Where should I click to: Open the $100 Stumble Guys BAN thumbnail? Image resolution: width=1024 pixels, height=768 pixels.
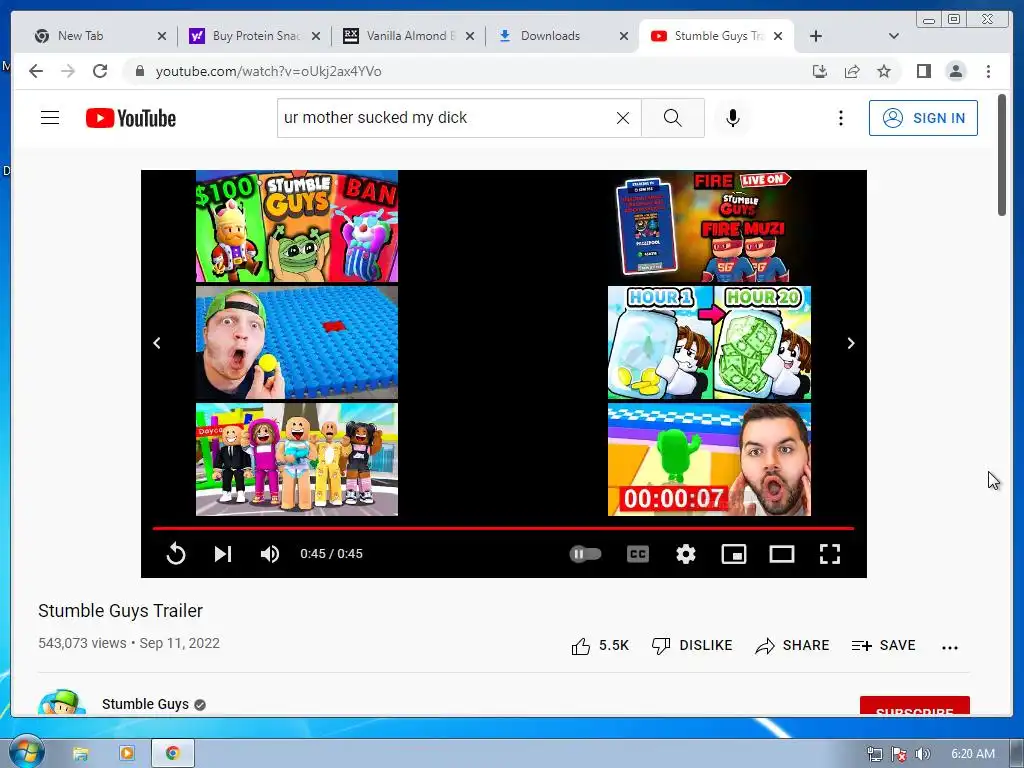point(297,226)
